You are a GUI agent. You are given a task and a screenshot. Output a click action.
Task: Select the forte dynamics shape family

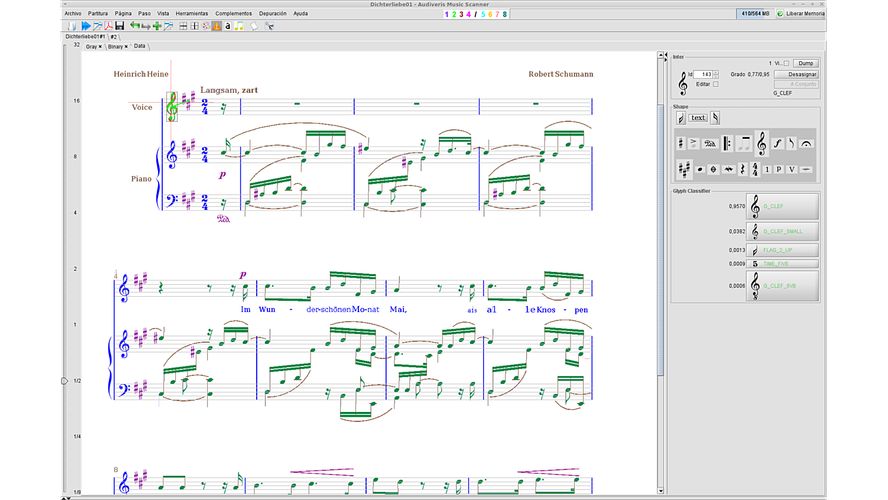click(x=778, y=143)
